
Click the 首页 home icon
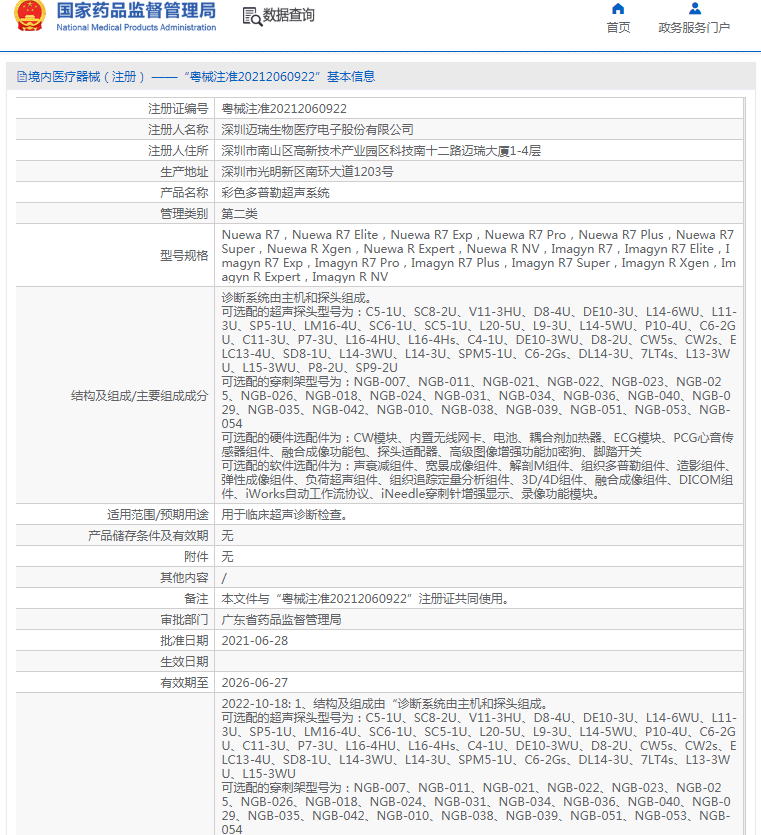(x=618, y=9)
